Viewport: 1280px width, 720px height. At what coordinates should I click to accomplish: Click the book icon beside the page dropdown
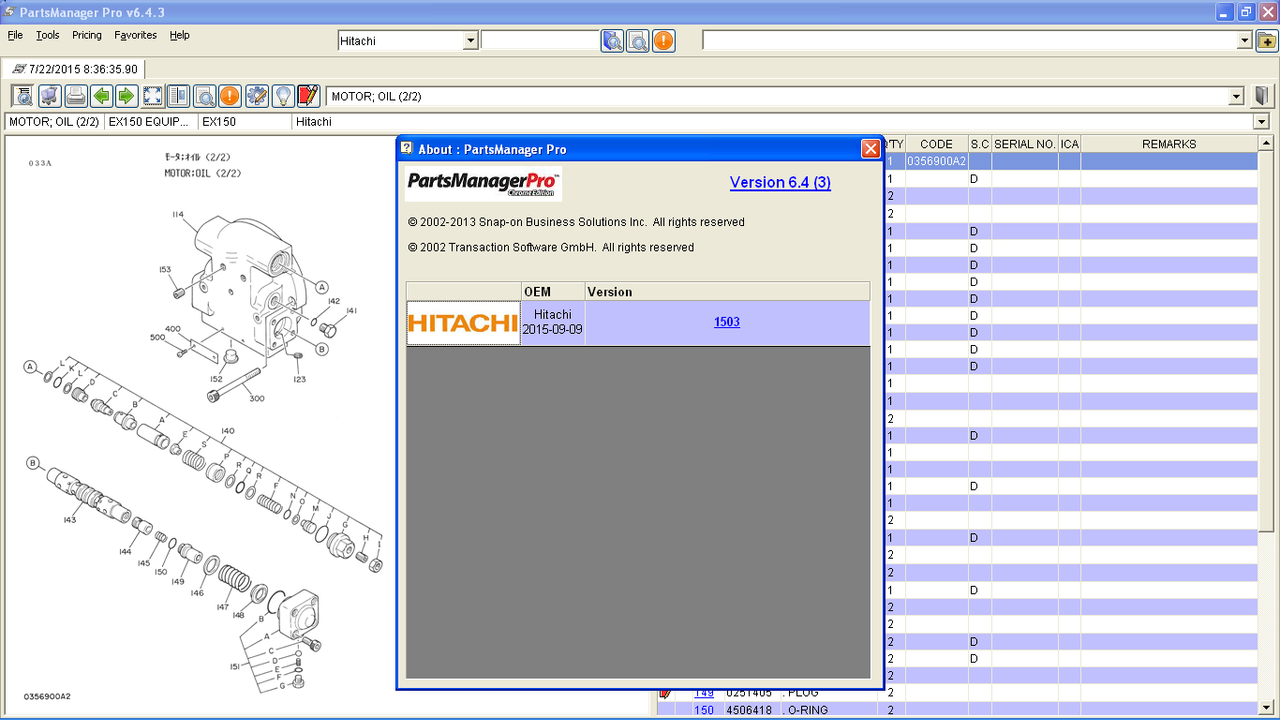click(x=1263, y=96)
